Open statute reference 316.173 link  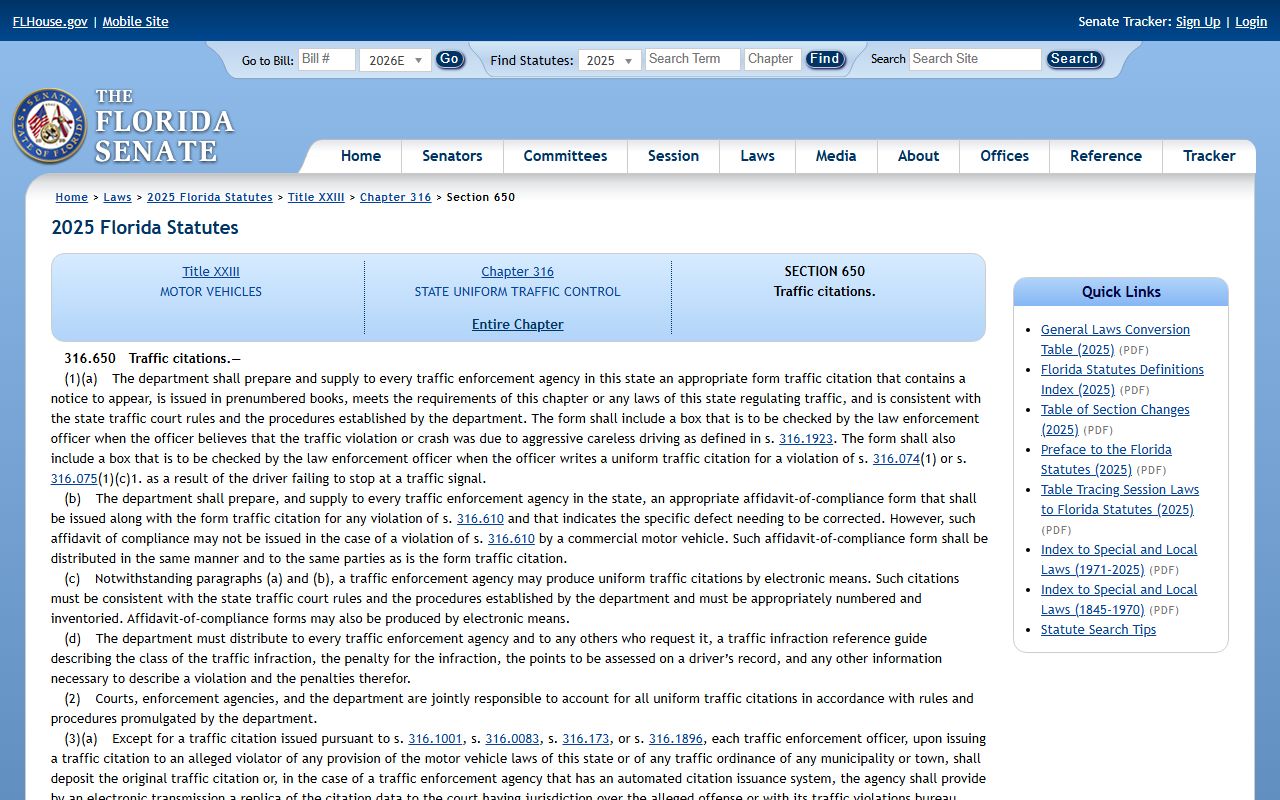[x=586, y=738]
